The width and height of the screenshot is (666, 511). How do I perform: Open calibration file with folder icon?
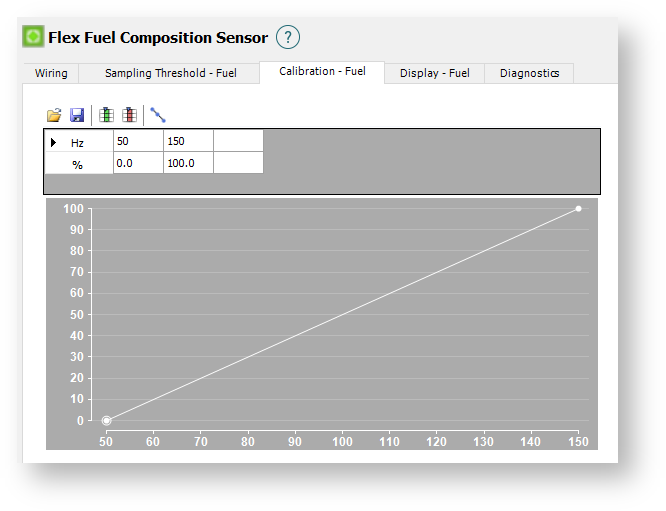54,115
